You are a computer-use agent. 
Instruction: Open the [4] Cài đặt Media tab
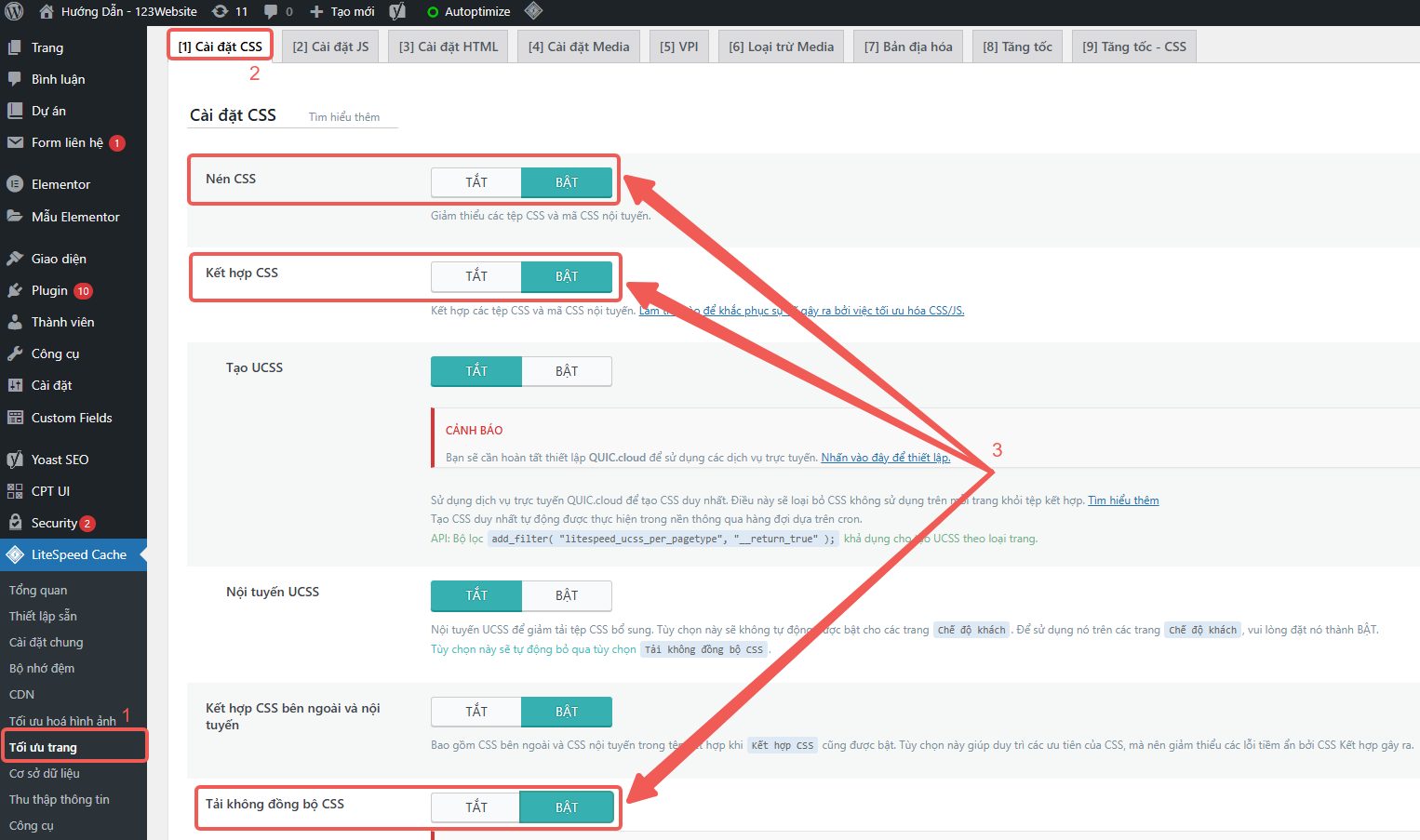[579, 47]
